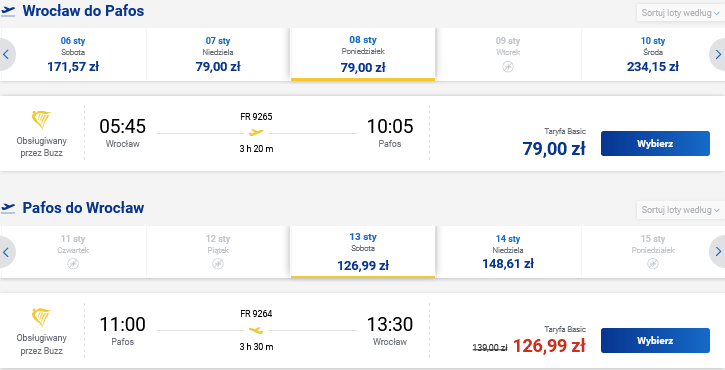Click the Buzz harp logo on flight FR 9265
The height and width of the screenshot is (370, 725).
(x=41, y=120)
